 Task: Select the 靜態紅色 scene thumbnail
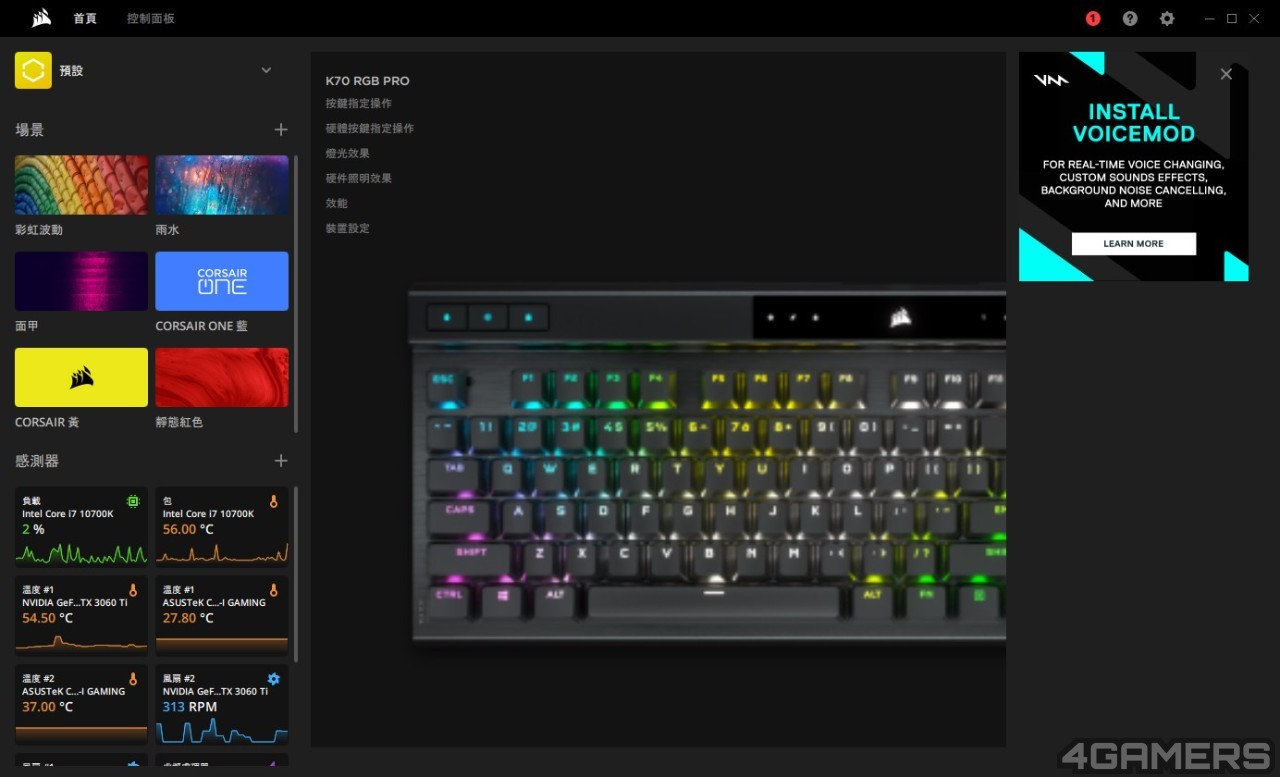pyautogui.click(x=222, y=377)
